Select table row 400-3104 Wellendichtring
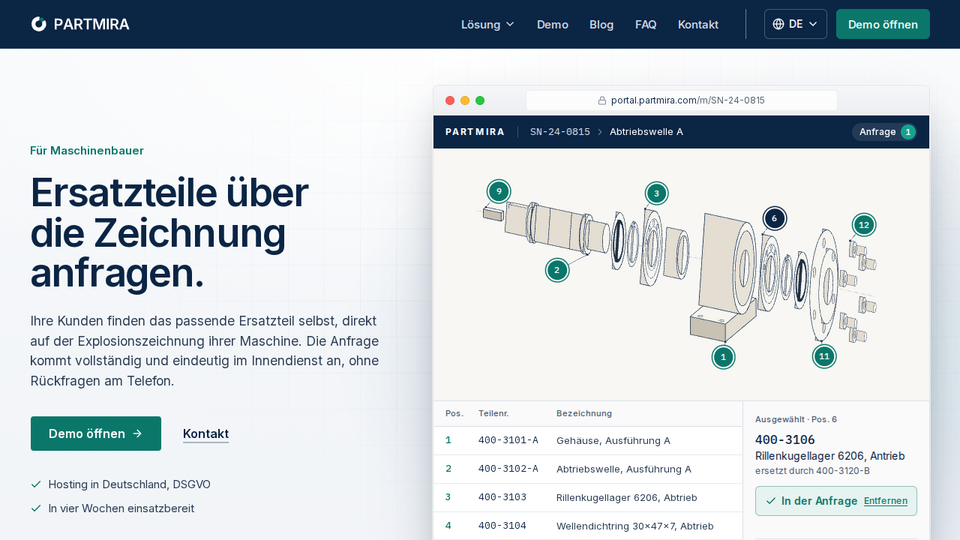960x540 pixels. click(x=588, y=525)
